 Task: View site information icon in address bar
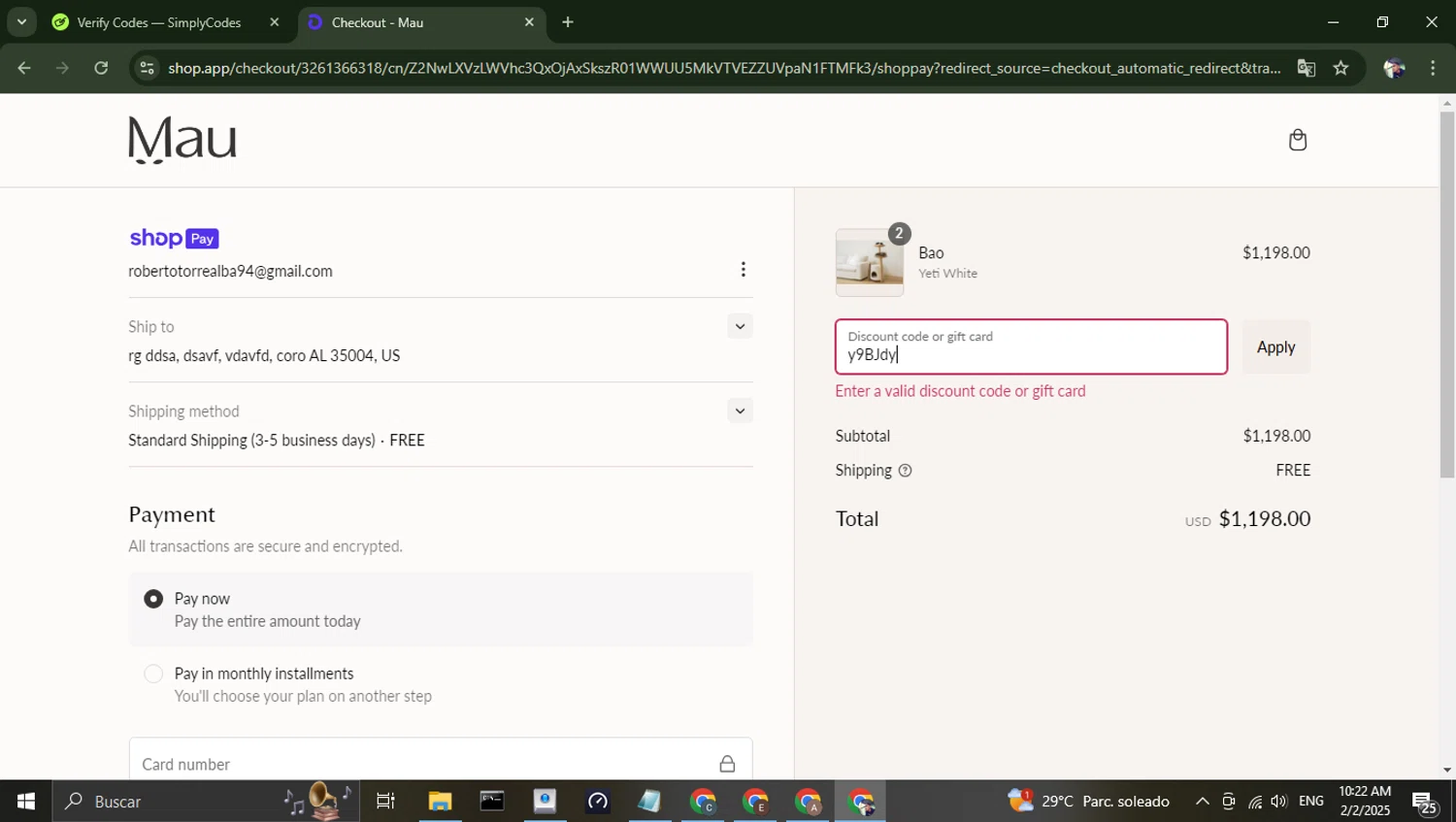(147, 68)
